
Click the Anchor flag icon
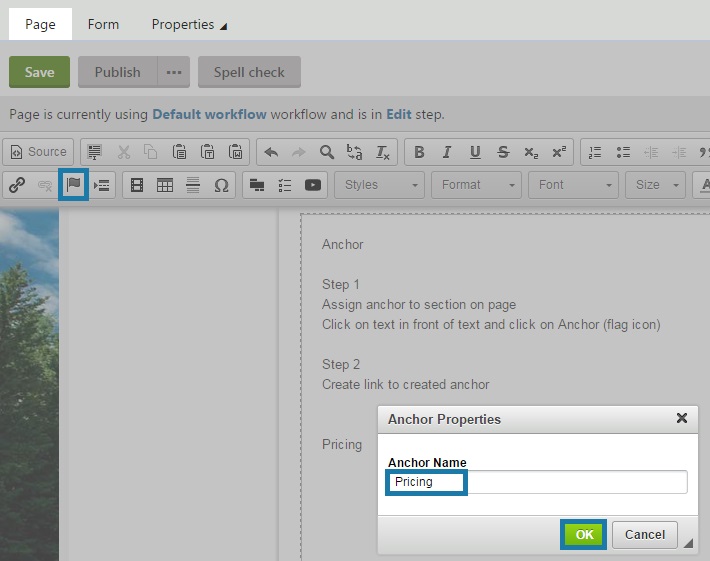pos(73,185)
